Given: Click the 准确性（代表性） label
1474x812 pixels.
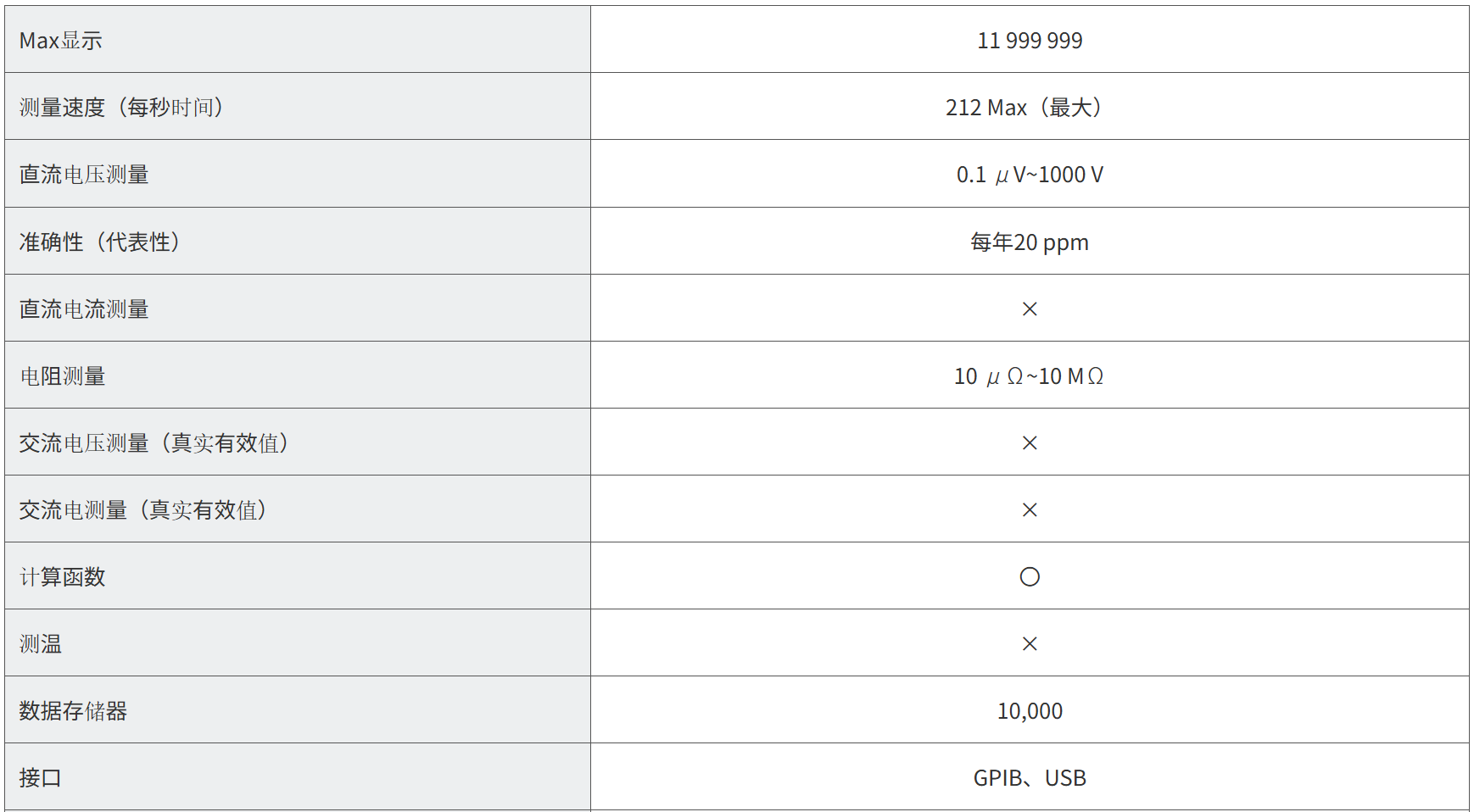Looking at the screenshot, I should (100, 242).
